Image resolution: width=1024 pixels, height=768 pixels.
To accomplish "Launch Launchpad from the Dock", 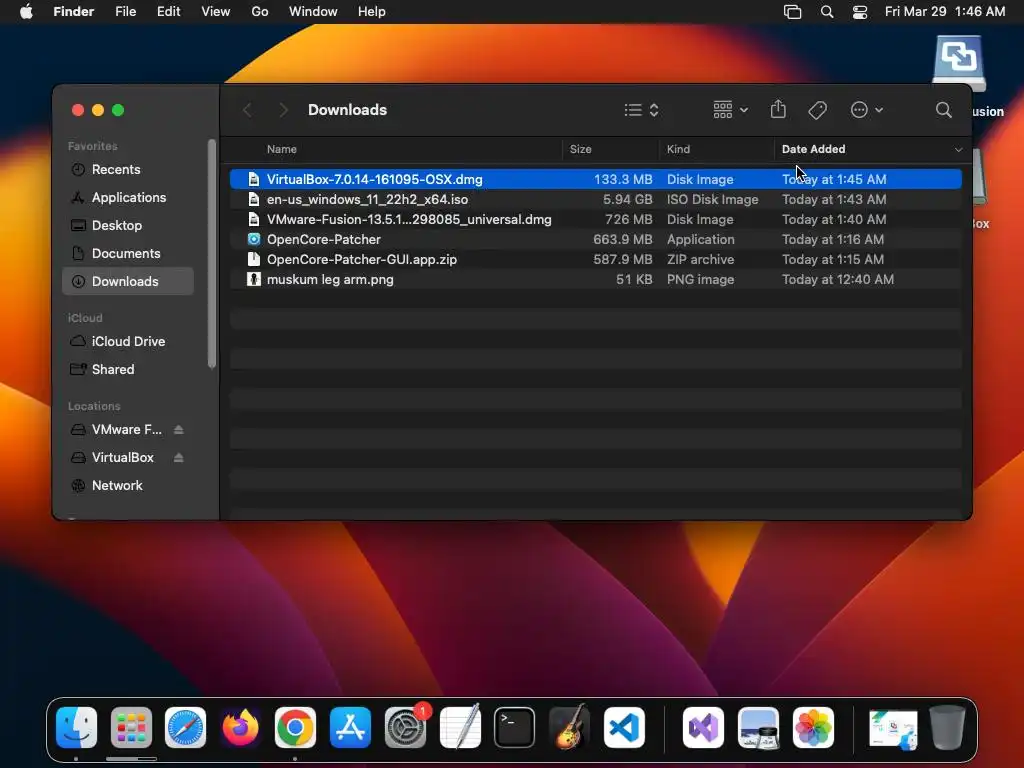I will (x=131, y=728).
